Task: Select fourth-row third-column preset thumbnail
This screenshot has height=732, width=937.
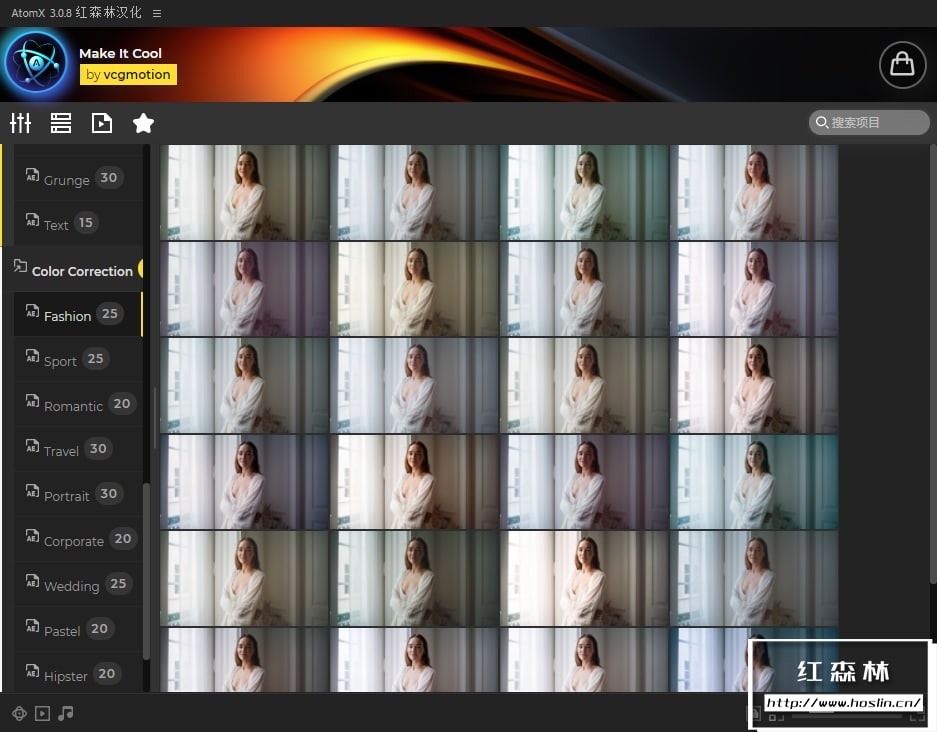Action: coord(584,482)
